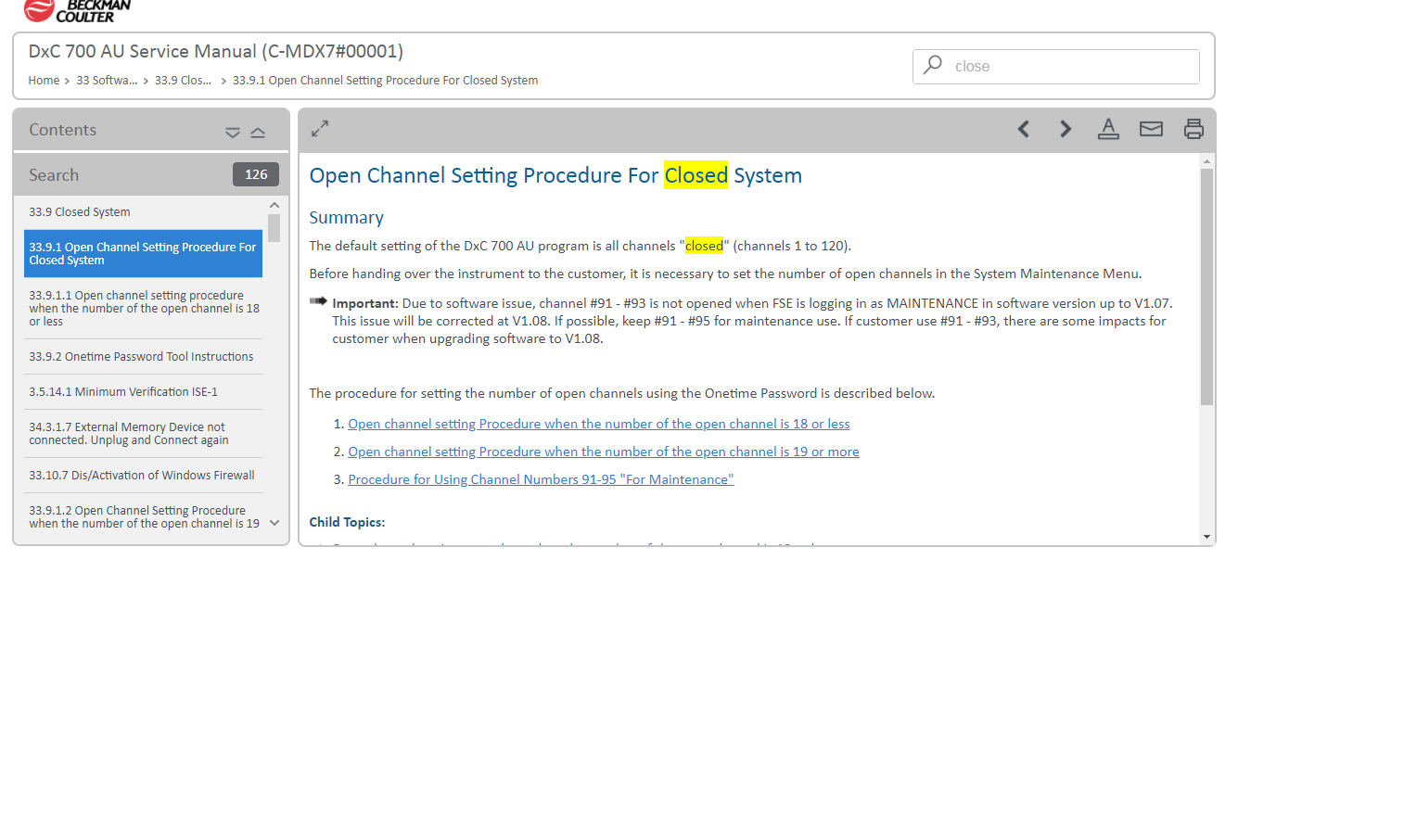Click the 'Important:' note arrow icon
This screenshot has height=840, width=1404.
(318, 300)
